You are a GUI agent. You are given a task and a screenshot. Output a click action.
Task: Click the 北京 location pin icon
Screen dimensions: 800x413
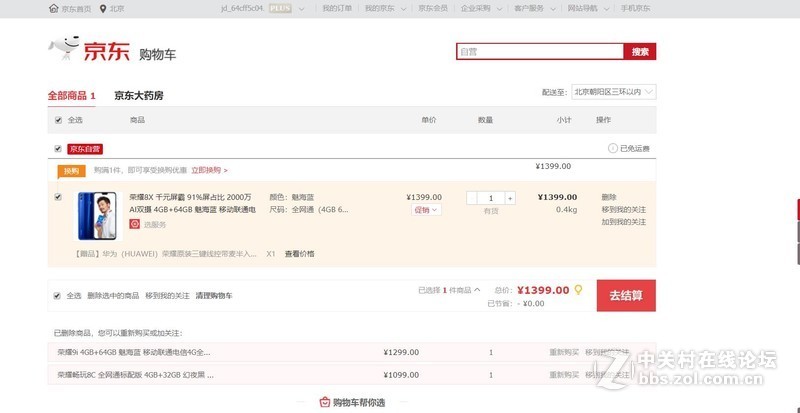(x=103, y=9)
